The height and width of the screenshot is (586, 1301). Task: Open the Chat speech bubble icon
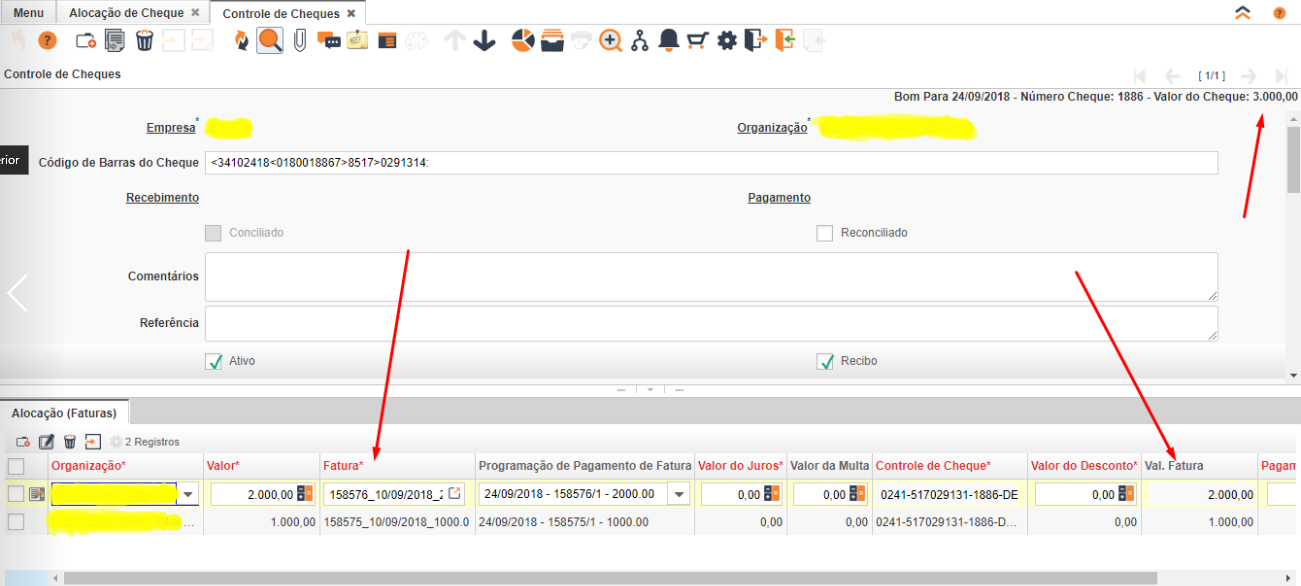point(328,41)
